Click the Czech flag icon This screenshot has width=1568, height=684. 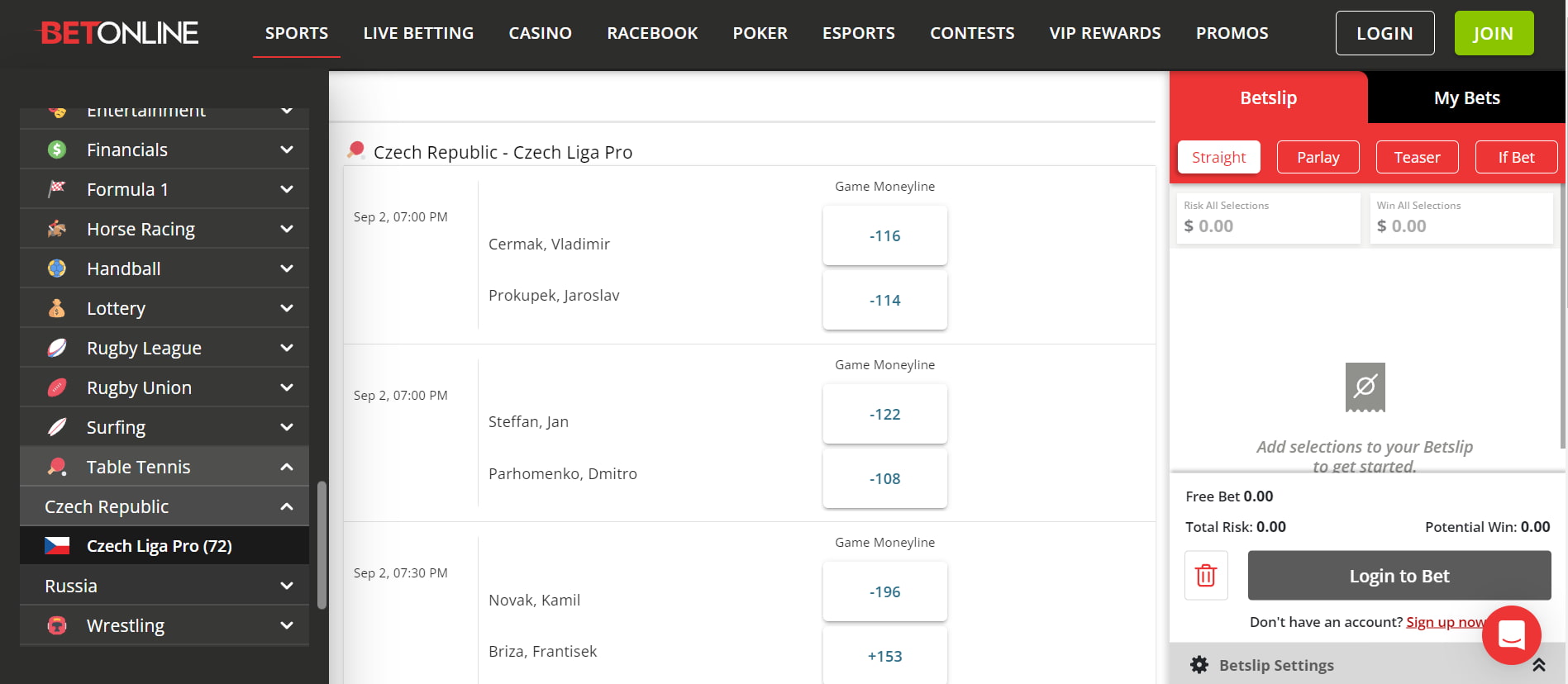click(x=57, y=546)
